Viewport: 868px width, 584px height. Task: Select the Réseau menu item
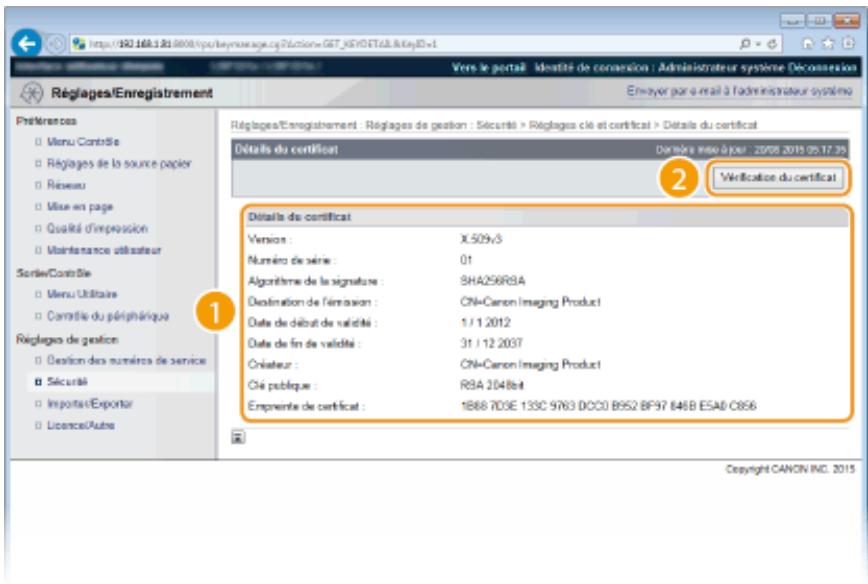click(66, 185)
